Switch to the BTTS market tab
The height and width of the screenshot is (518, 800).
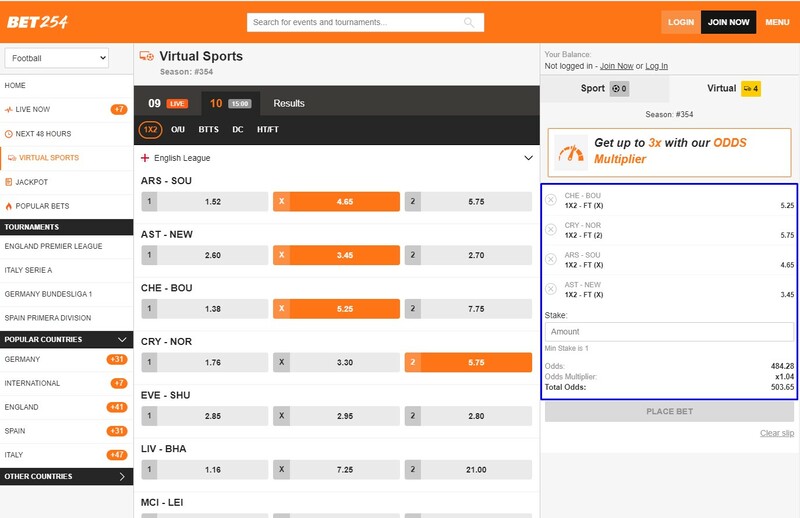(x=208, y=130)
